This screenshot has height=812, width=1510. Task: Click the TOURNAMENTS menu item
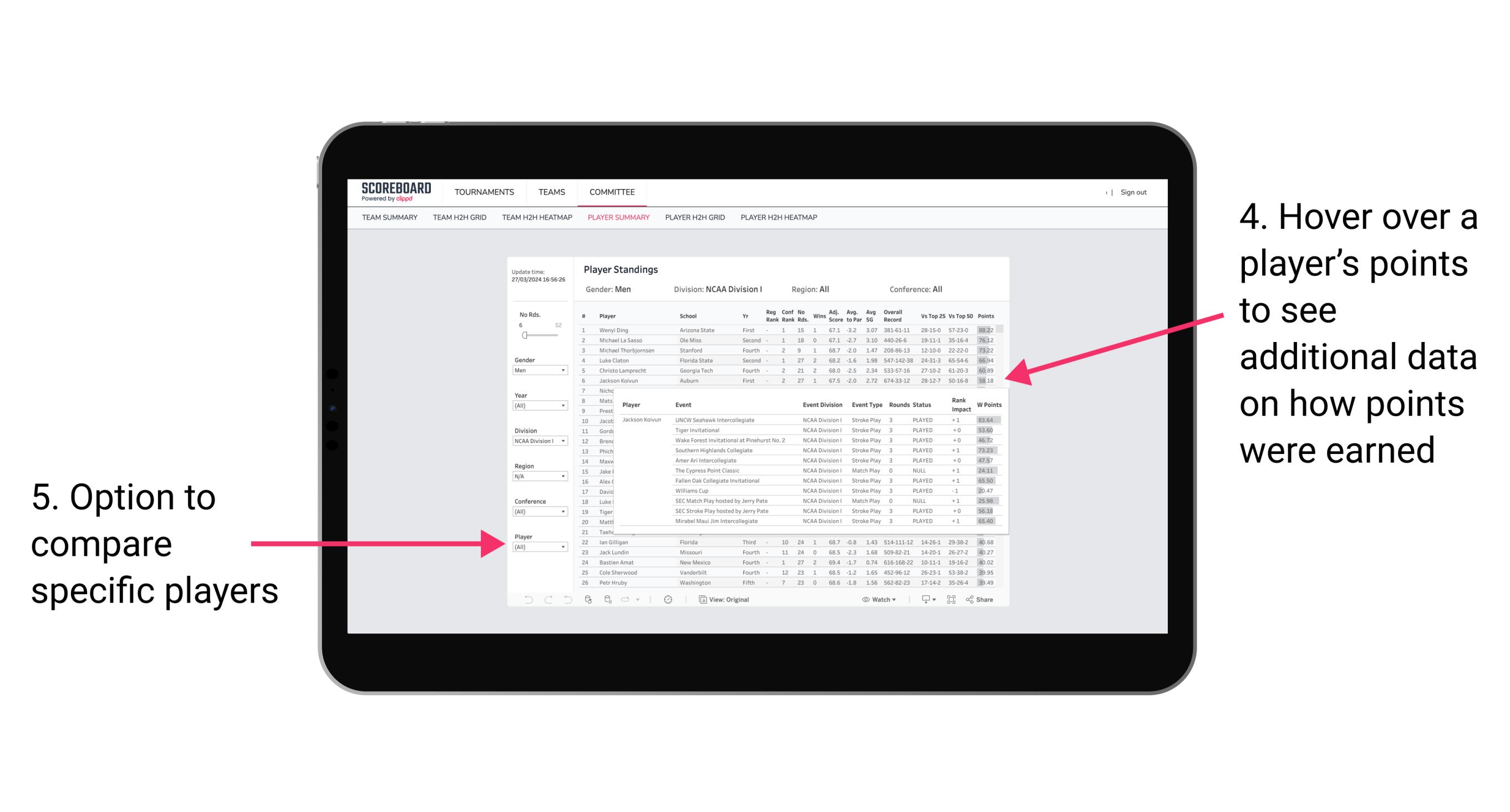pyautogui.click(x=484, y=192)
